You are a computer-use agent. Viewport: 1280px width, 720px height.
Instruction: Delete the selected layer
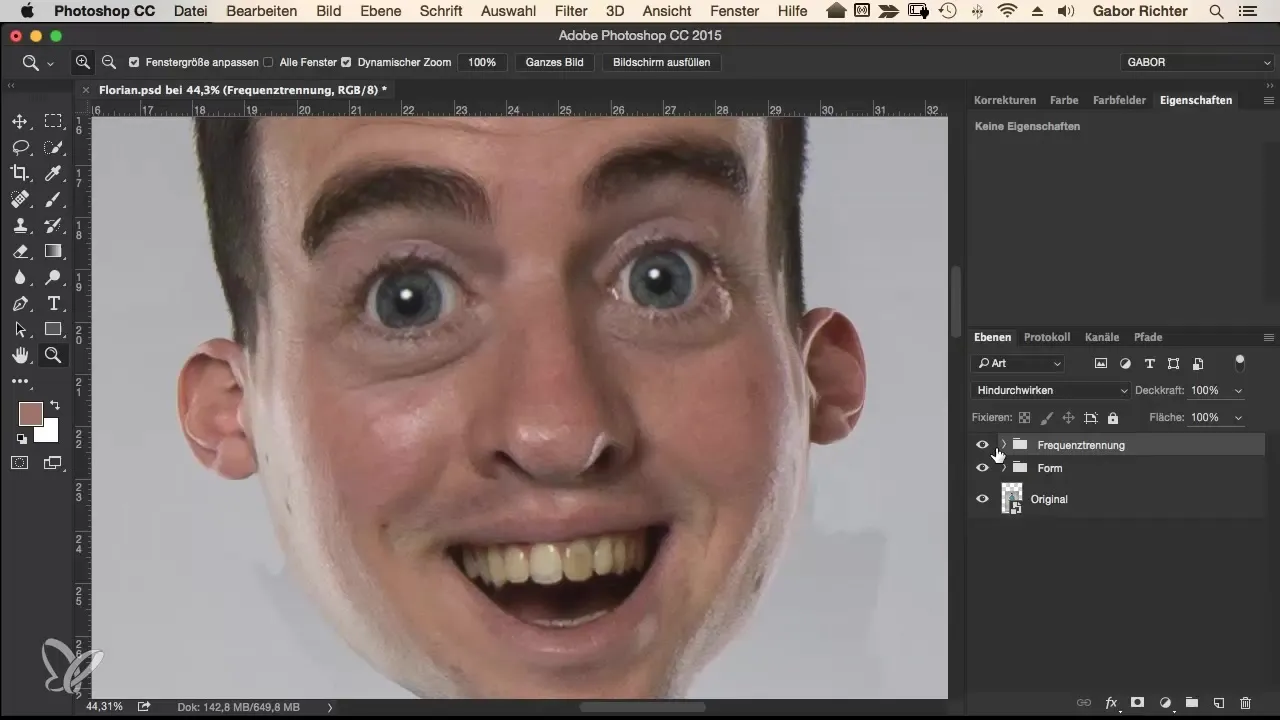pos(1245,703)
